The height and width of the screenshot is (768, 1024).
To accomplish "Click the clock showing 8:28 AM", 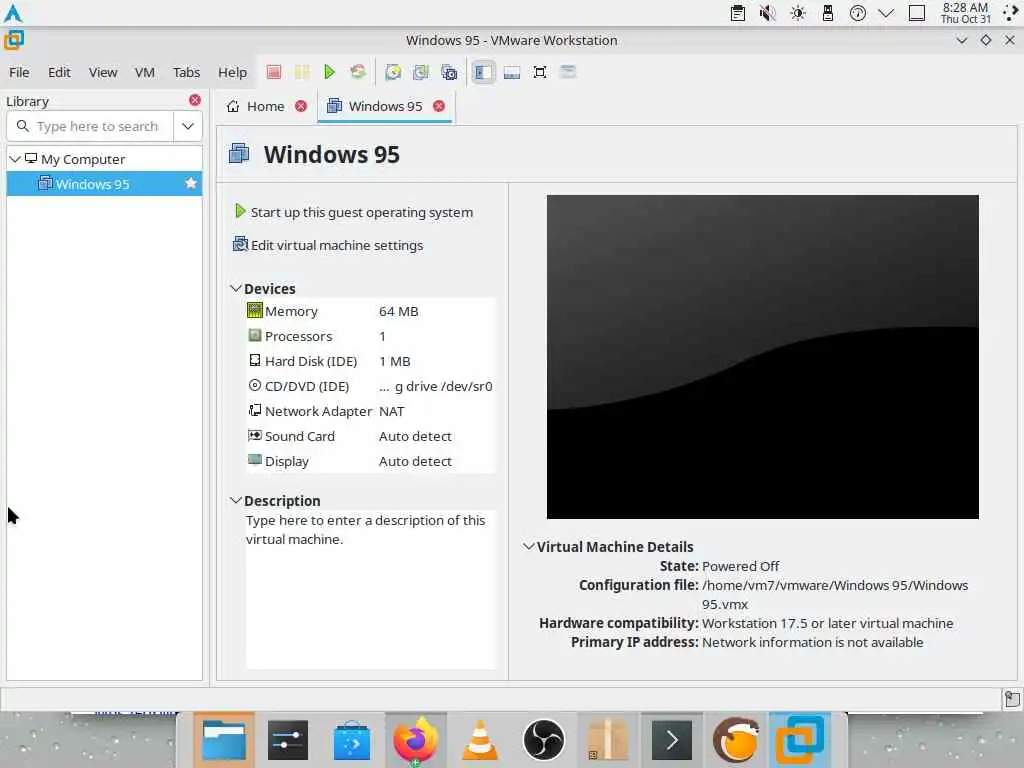I will click(x=965, y=13).
